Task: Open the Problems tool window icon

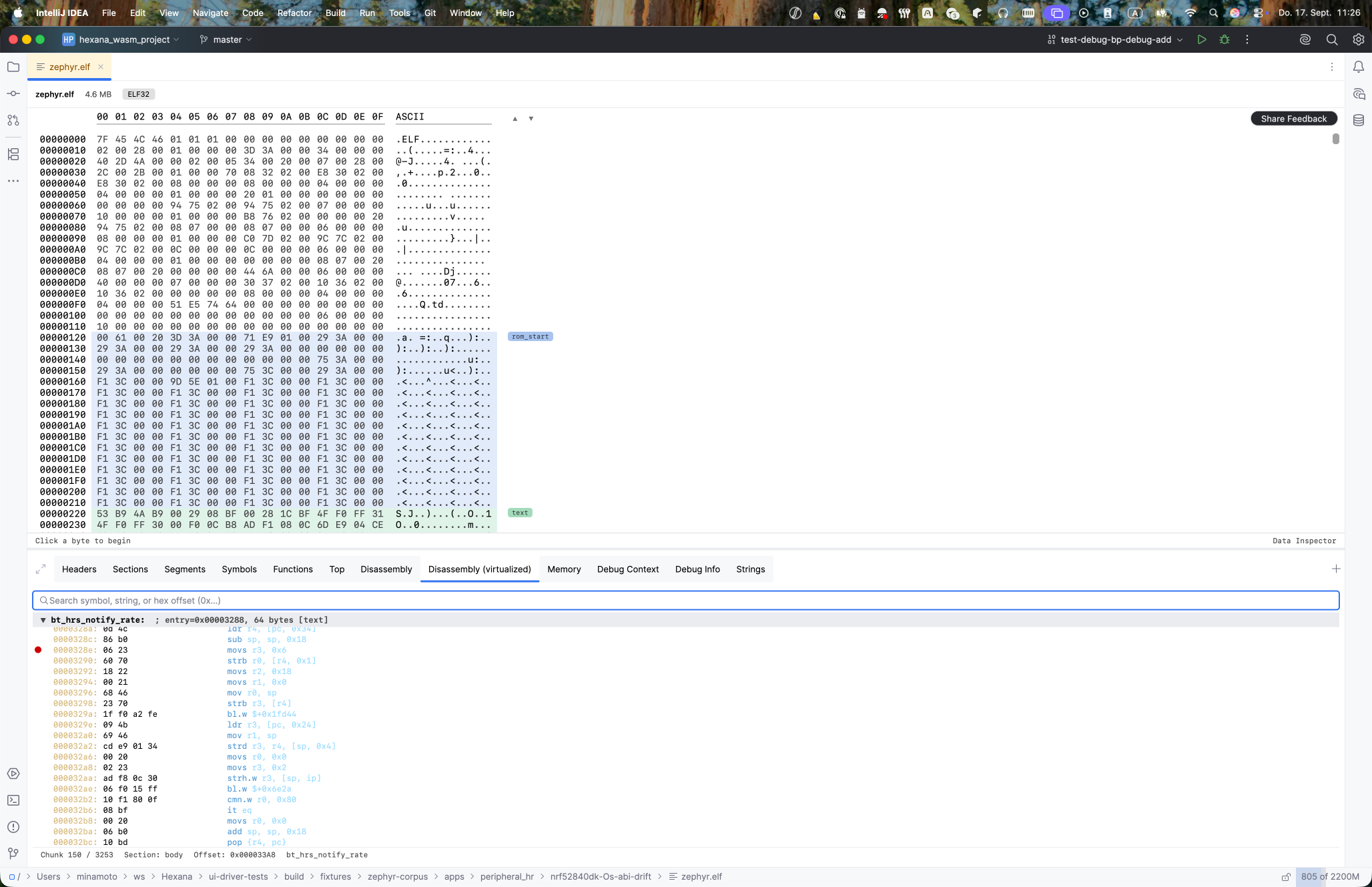Action: pos(13,827)
